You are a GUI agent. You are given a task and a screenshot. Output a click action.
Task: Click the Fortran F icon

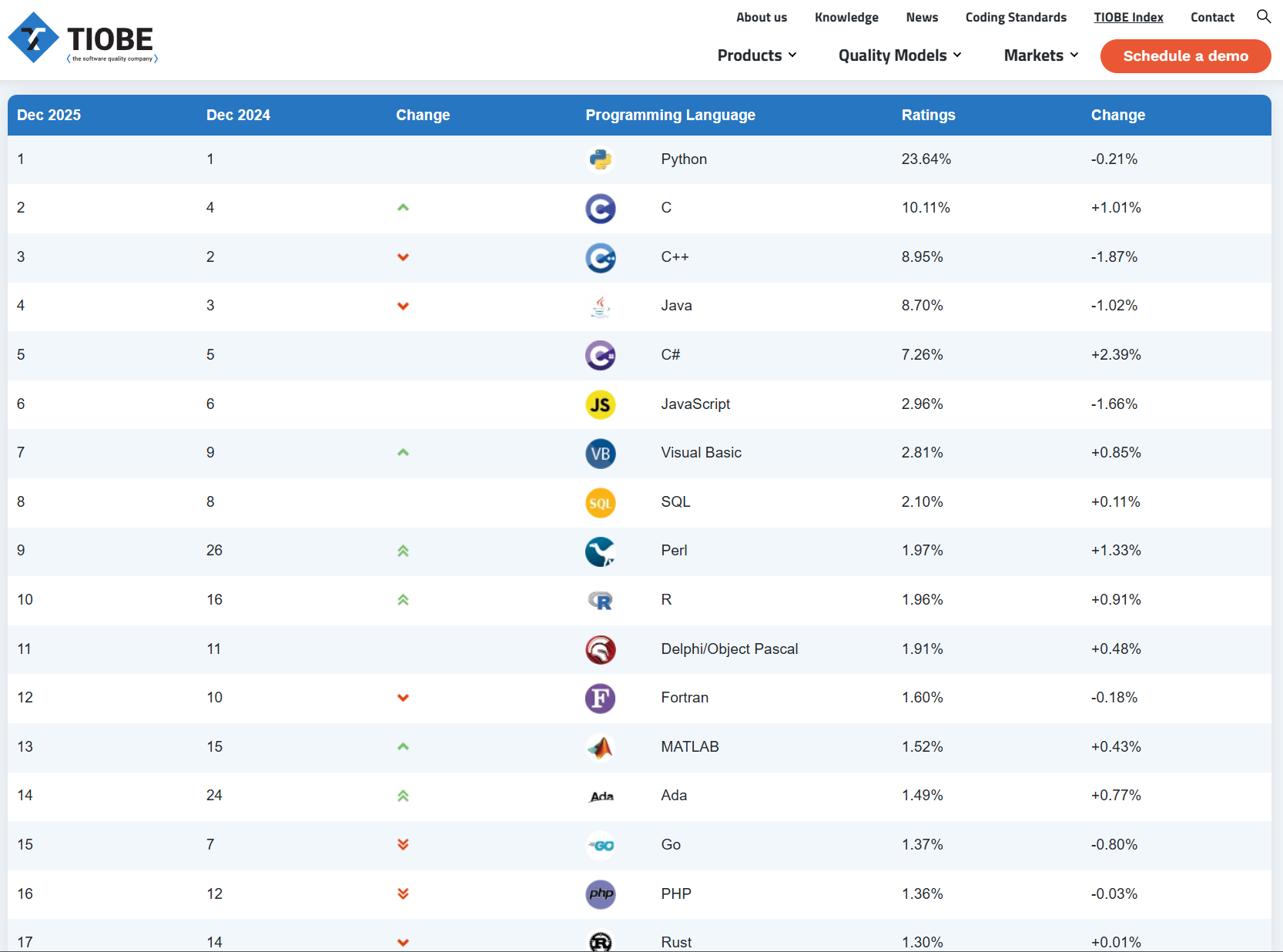(x=600, y=699)
